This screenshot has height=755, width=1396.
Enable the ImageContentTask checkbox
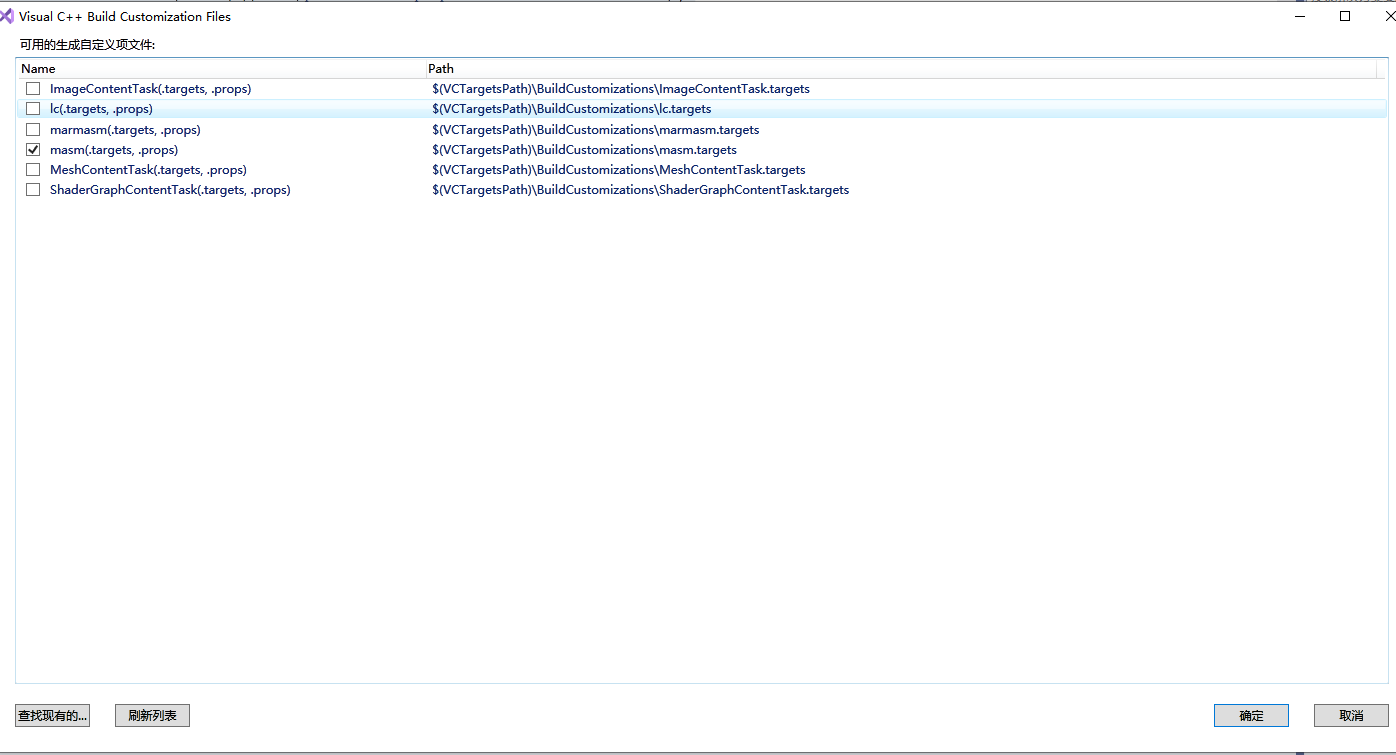pyautogui.click(x=33, y=89)
